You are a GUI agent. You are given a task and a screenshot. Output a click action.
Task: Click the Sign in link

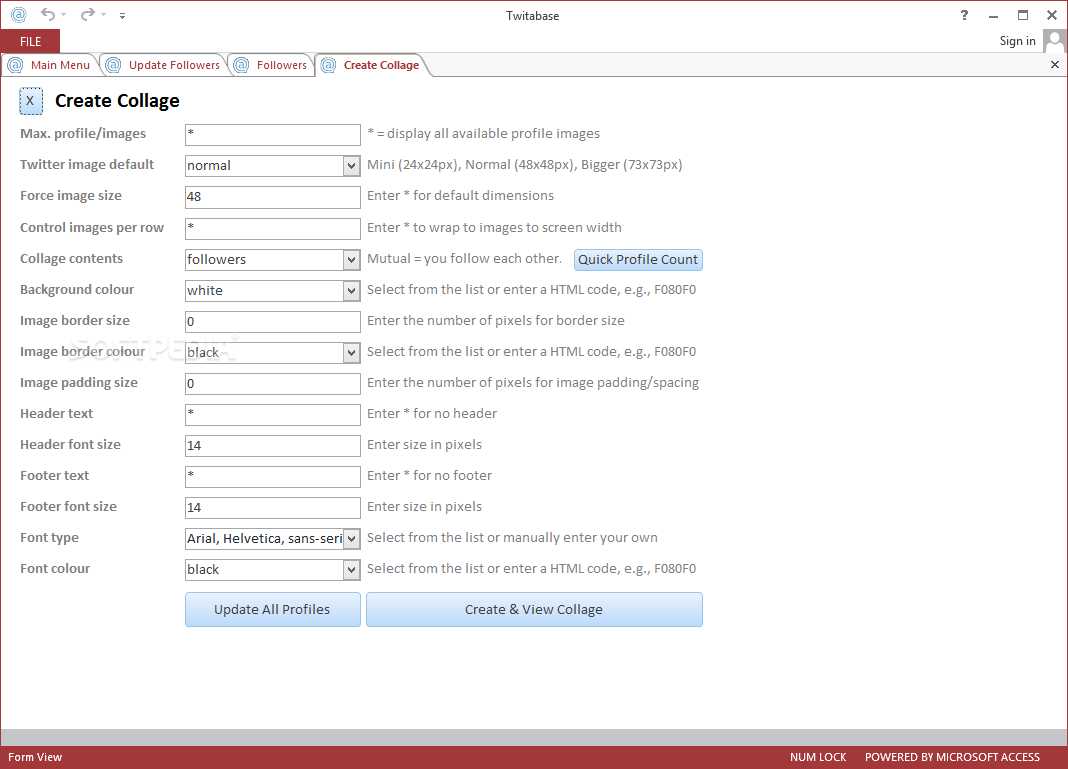point(1017,41)
